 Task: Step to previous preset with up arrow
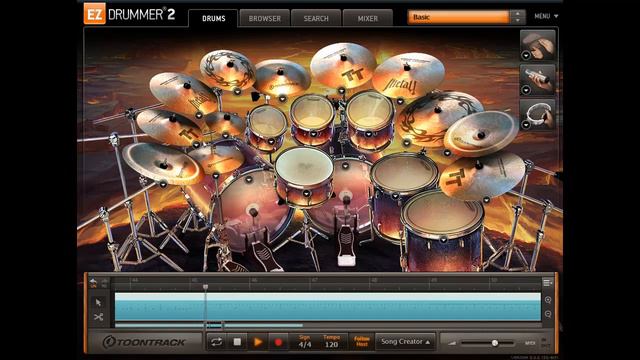click(x=518, y=14)
